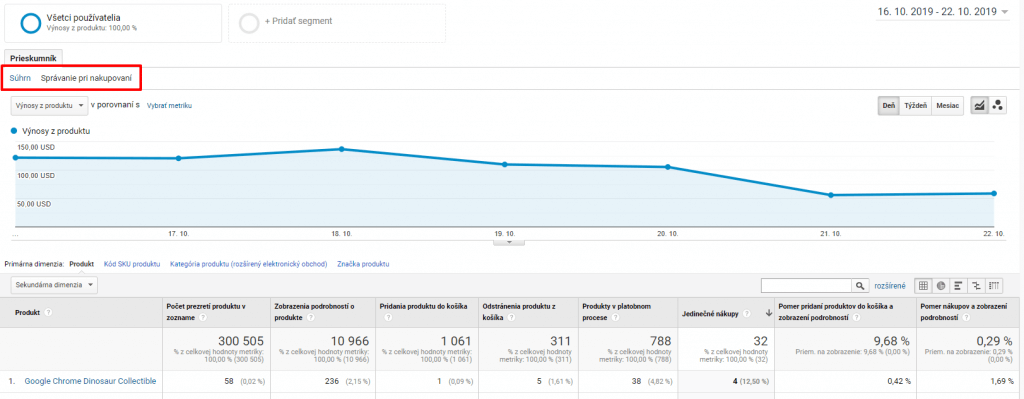Screen dimensions: 1024x399
Task: Set chart granularity to Deň
Action: point(889,106)
